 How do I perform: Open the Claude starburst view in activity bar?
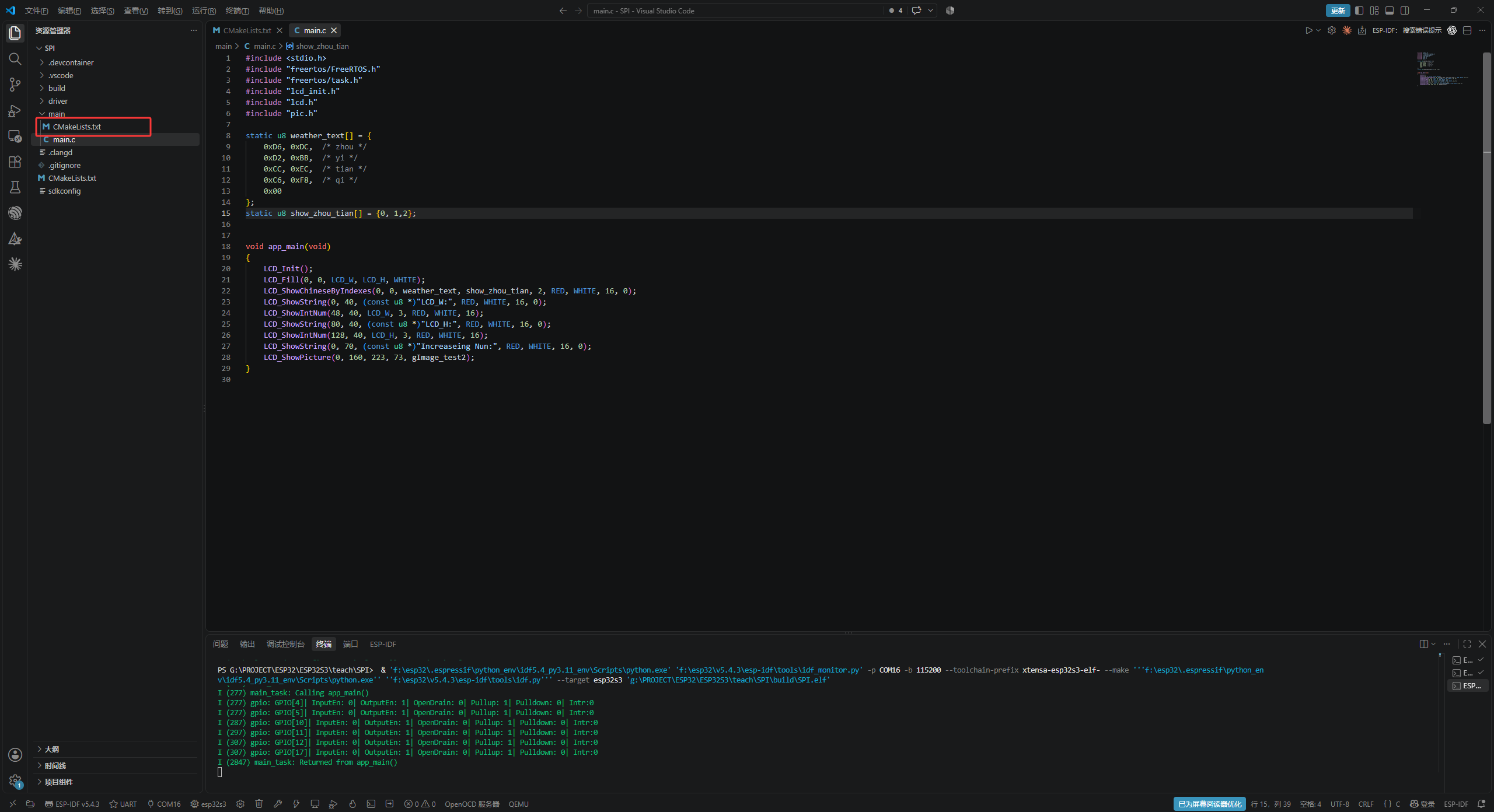coord(15,264)
